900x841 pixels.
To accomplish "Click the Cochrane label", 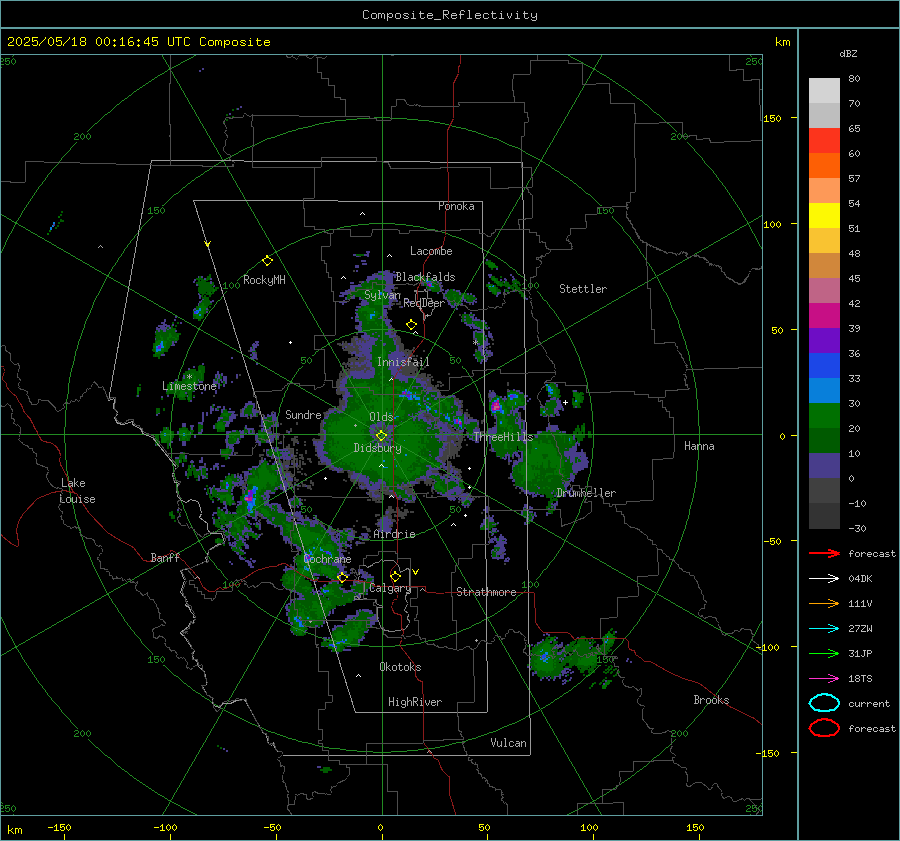I will (327, 559).
